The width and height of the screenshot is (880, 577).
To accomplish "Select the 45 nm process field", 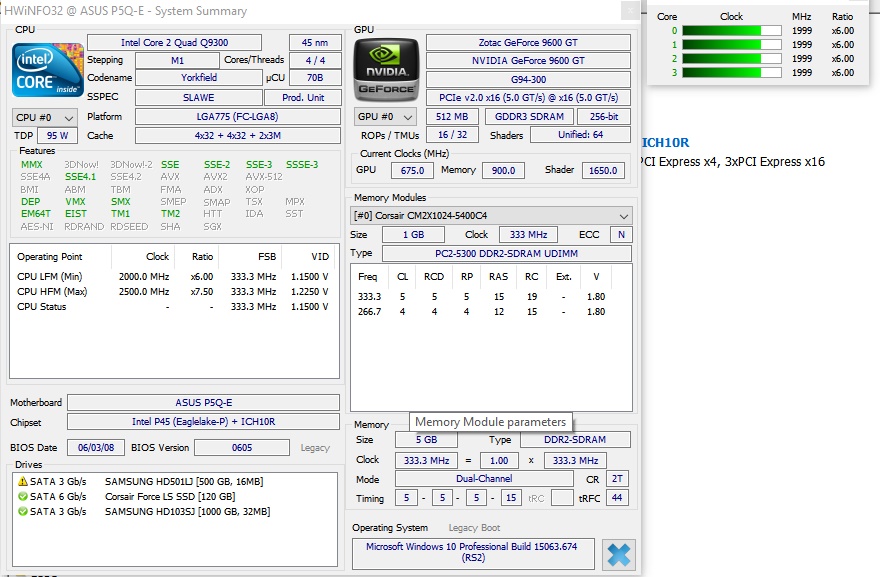I will (315, 43).
